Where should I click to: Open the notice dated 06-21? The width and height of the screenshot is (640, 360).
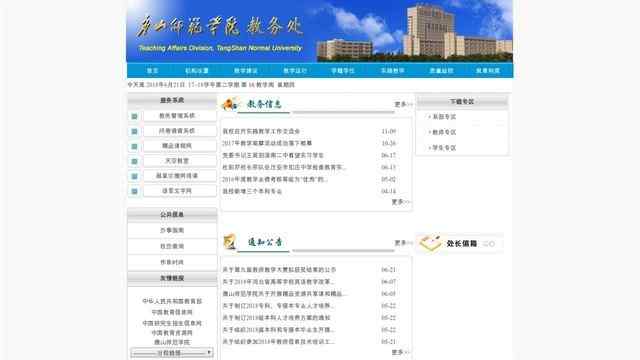(x=279, y=270)
